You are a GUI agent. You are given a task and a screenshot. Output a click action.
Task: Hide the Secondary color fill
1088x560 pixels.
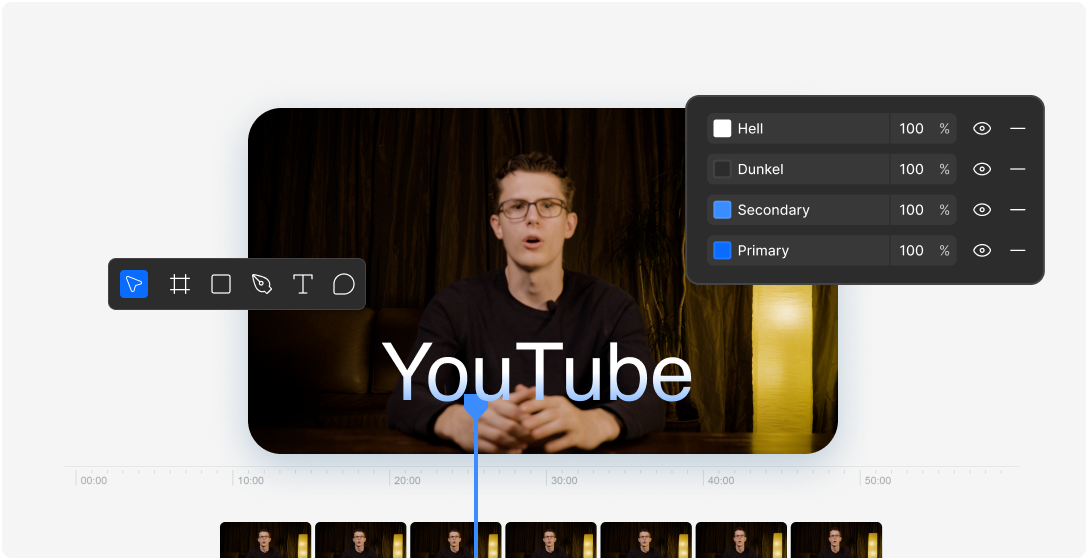click(982, 210)
